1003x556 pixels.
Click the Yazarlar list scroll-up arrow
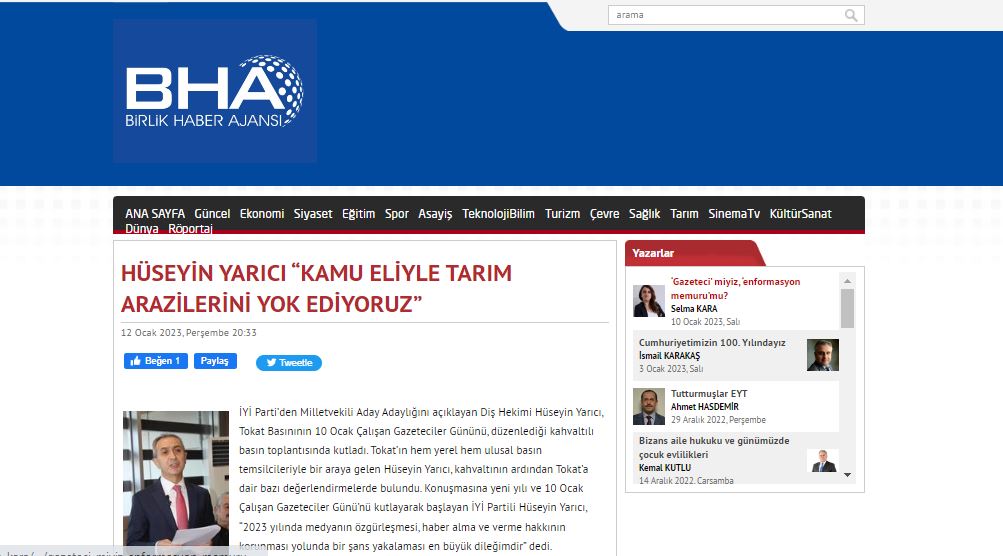point(847,281)
